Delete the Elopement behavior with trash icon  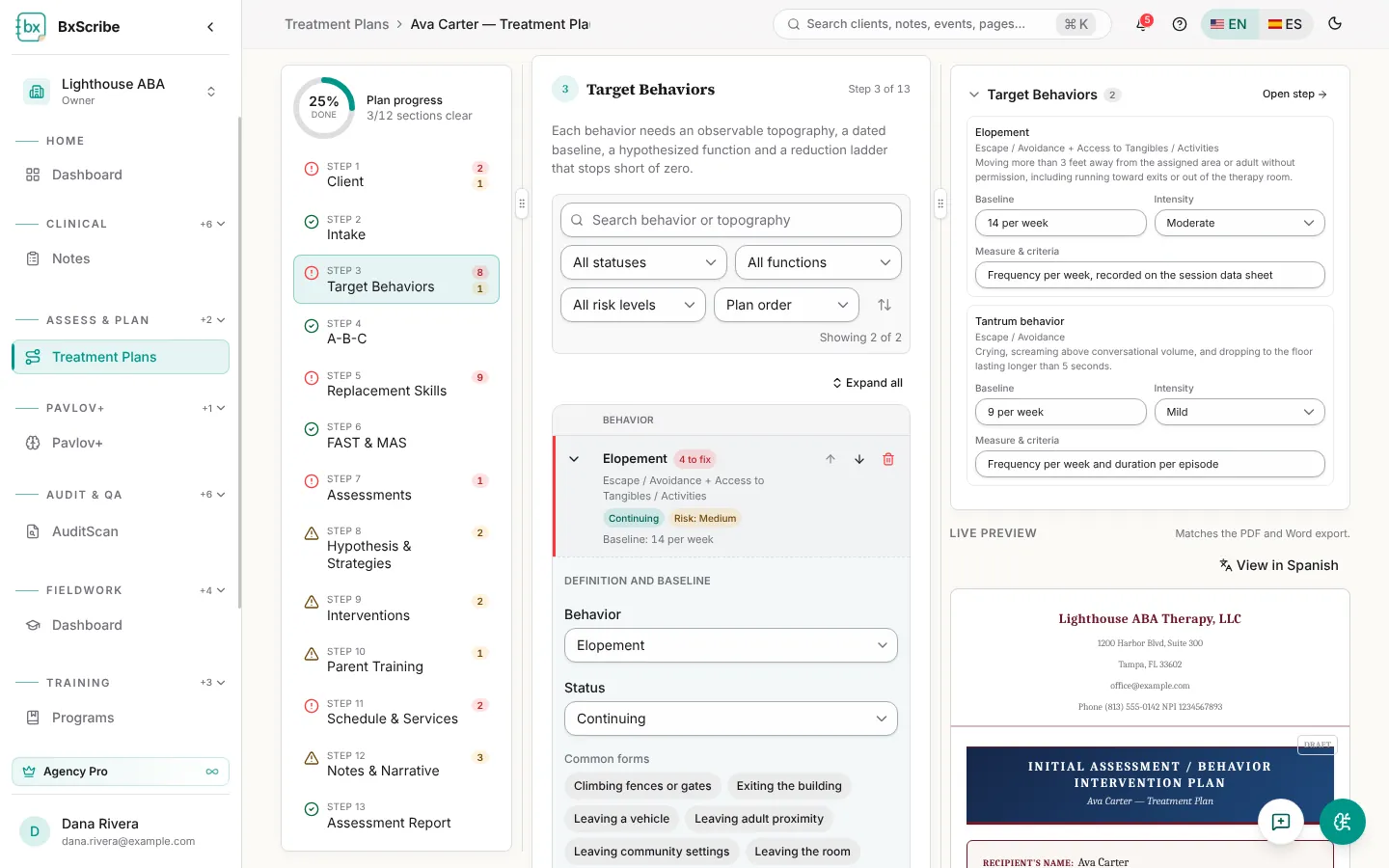tap(888, 459)
